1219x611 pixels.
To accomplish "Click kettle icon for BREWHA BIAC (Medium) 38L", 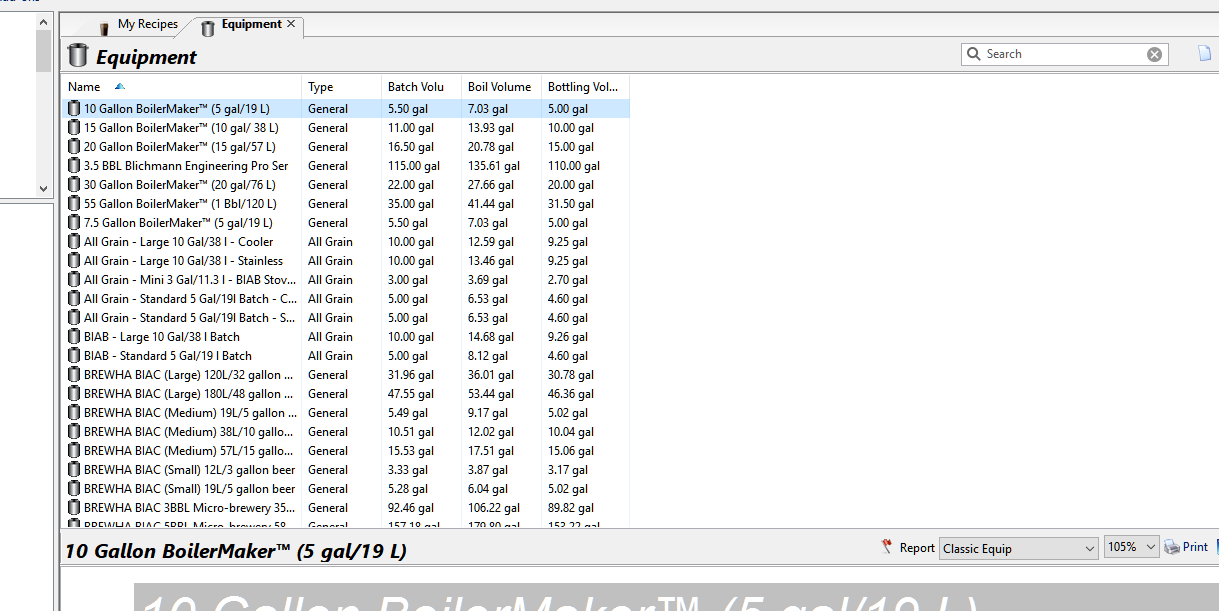I will [74, 432].
